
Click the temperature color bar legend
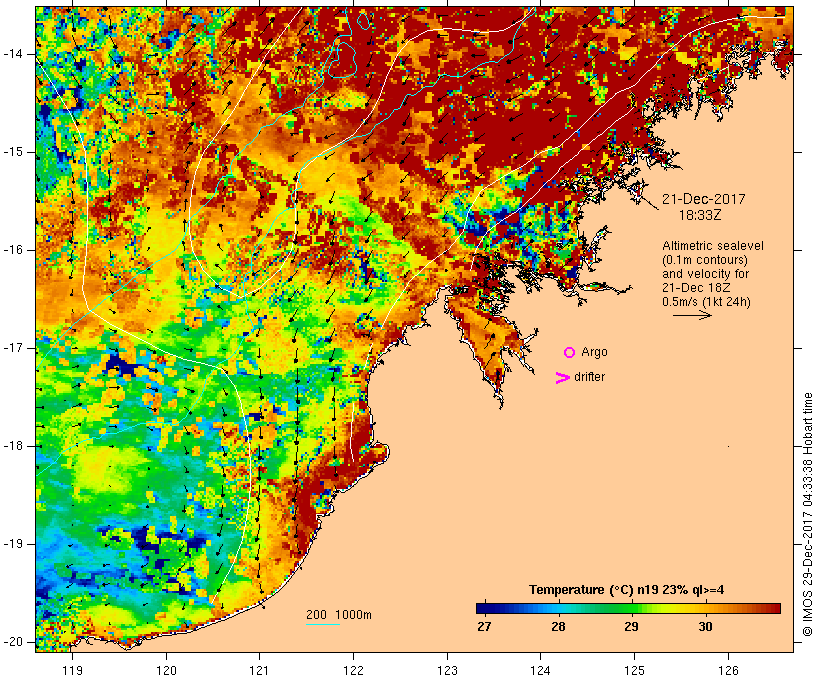628,608
